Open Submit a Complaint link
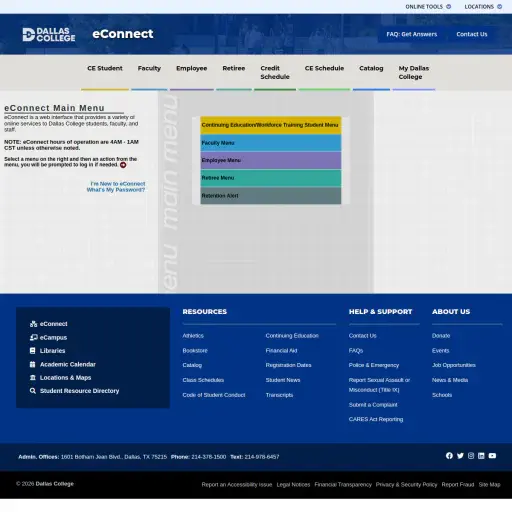512x512 pixels. pyautogui.click(x=373, y=405)
